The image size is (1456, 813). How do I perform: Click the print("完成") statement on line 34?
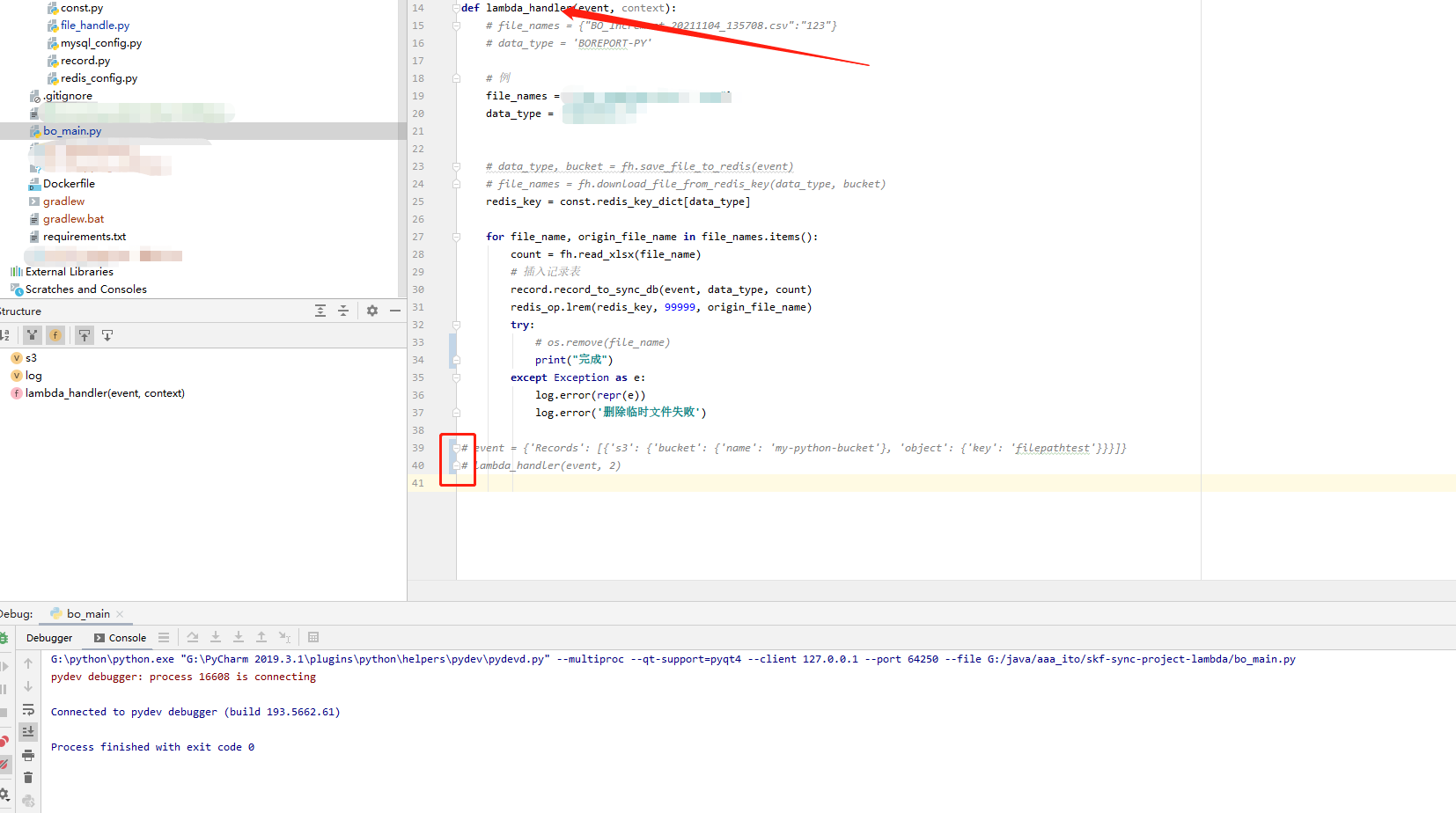pyautogui.click(x=574, y=360)
